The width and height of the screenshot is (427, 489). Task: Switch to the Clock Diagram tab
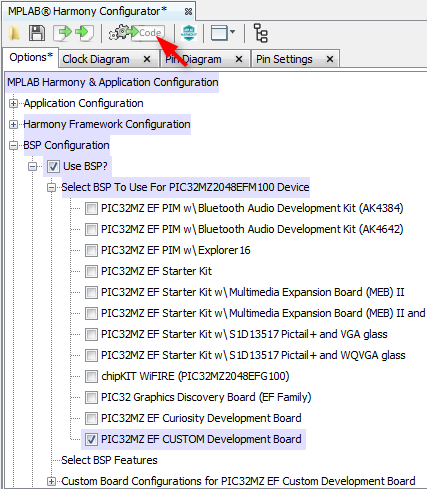[96, 59]
